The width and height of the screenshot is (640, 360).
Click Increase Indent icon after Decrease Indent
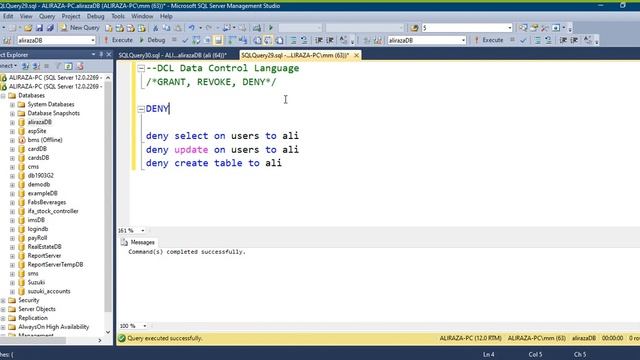click(x=330, y=40)
